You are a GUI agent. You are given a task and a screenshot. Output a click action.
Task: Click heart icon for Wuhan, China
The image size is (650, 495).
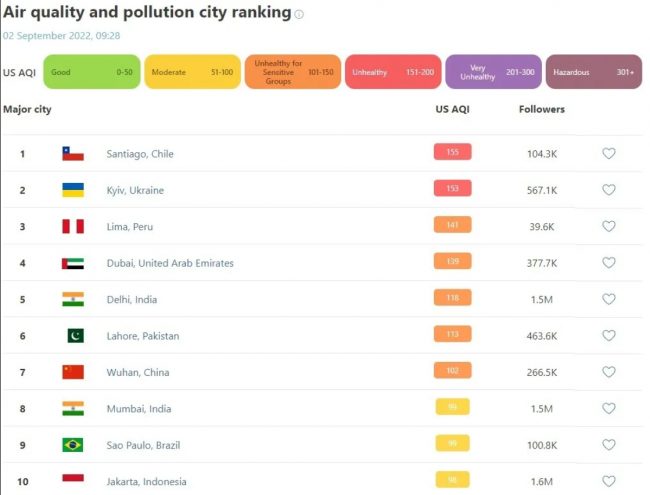click(608, 372)
